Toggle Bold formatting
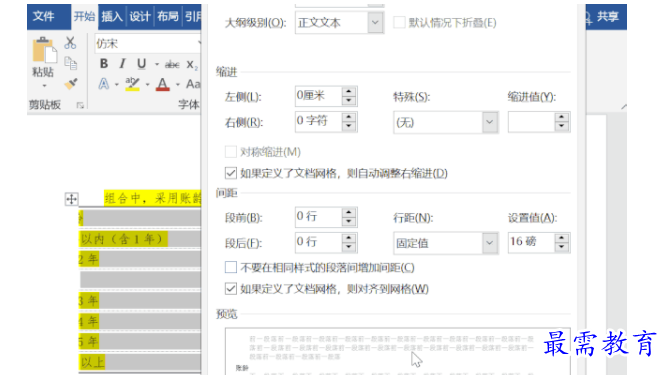This screenshot has height=375, width=665. [104, 64]
